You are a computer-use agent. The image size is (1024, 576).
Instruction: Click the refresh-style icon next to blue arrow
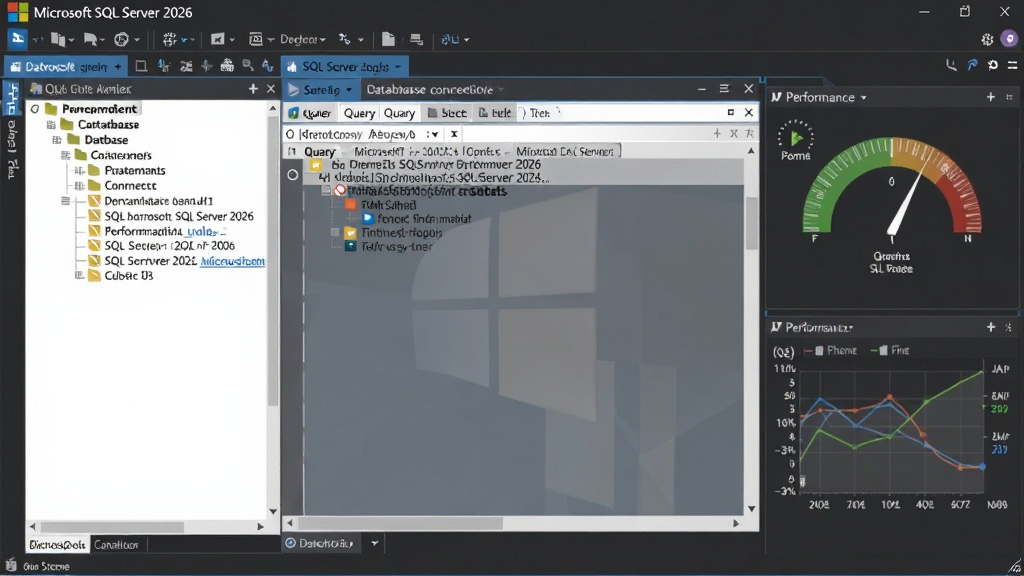[993, 65]
